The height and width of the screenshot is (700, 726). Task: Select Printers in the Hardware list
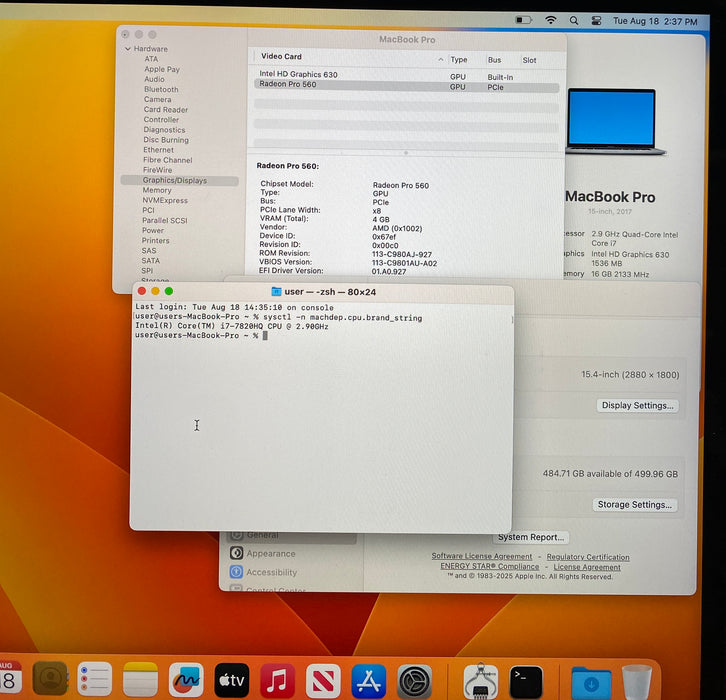(155, 241)
